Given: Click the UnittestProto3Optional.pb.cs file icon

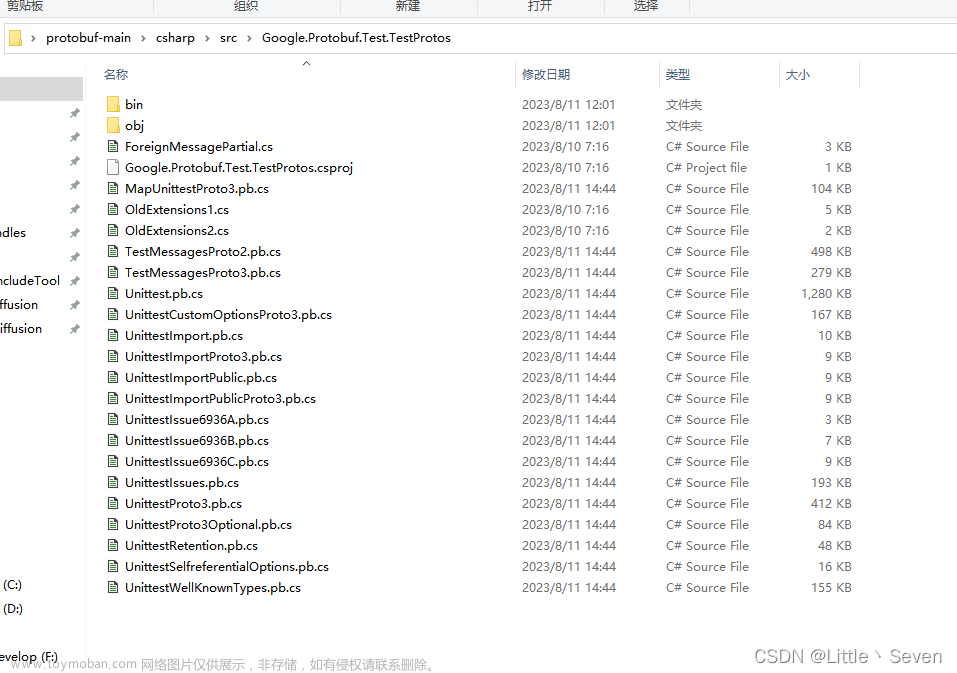Looking at the screenshot, I should 113,525.
